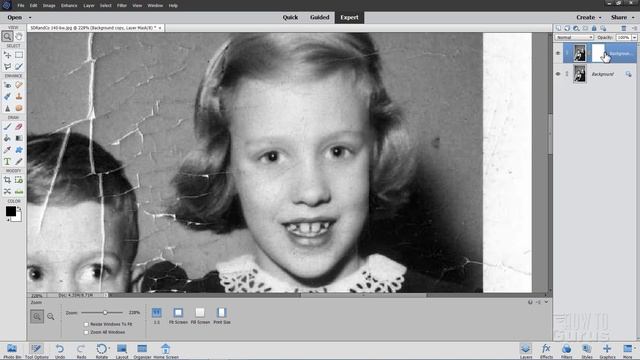Open the Layers panel flyout menu

pyautogui.click(x=634, y=28)
